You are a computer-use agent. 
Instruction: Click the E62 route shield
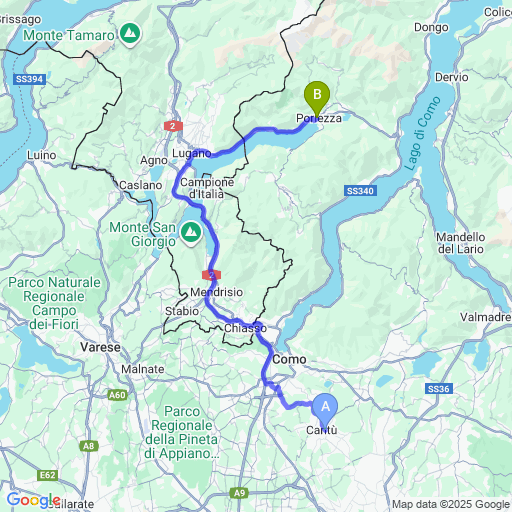48,475
